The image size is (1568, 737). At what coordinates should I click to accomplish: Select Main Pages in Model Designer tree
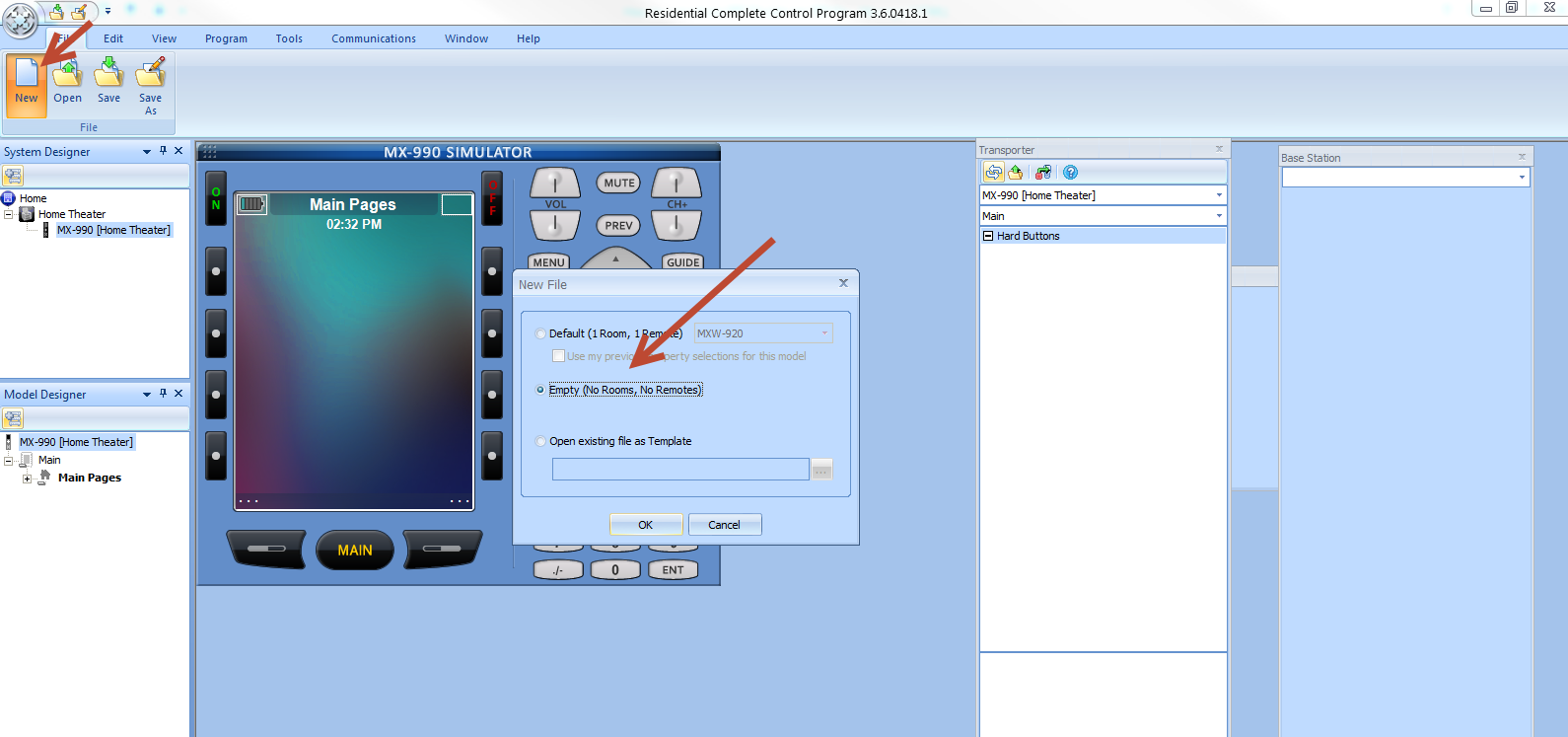click(90, 478)
